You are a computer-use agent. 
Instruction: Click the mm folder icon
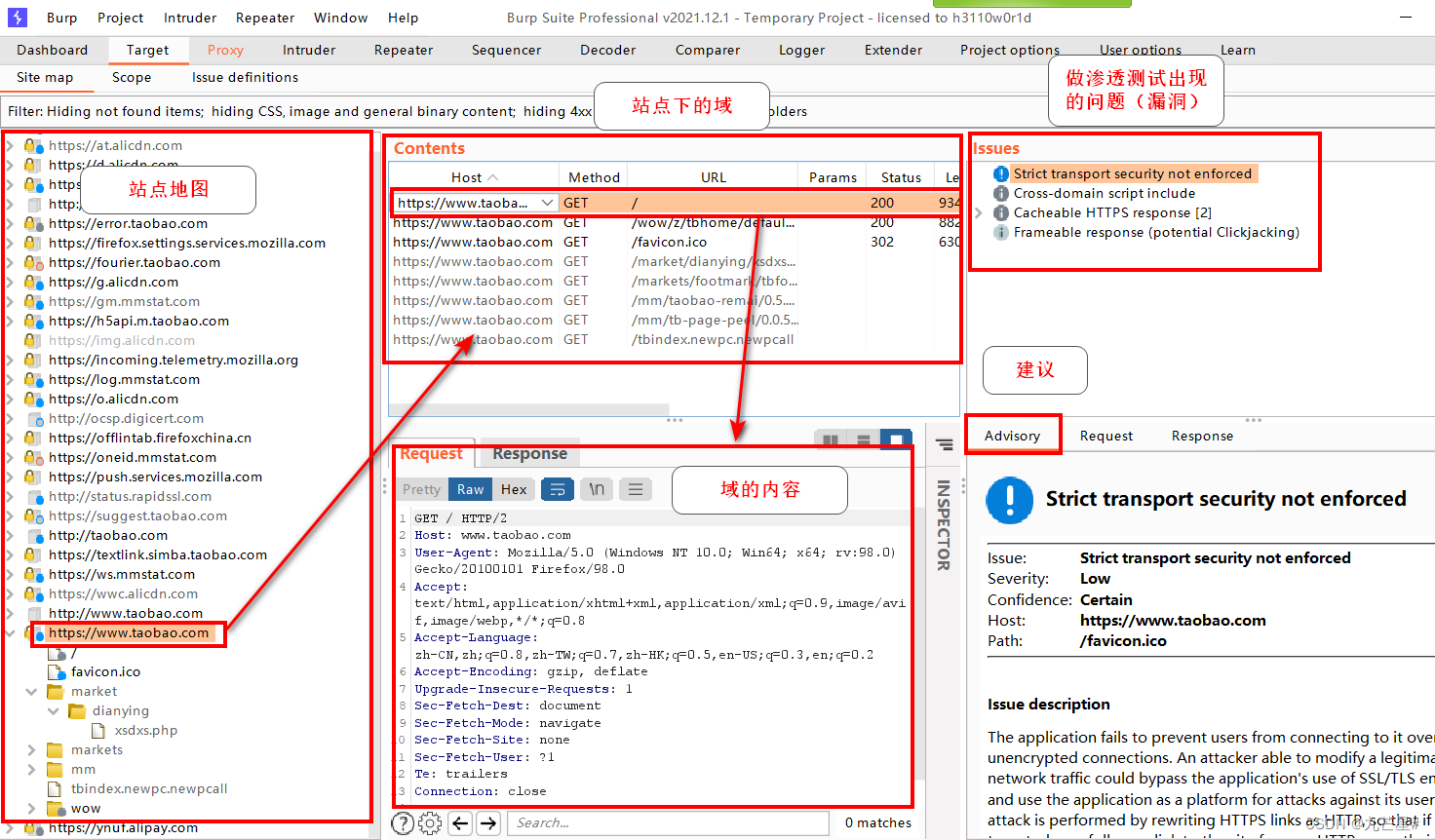point(56,769)
